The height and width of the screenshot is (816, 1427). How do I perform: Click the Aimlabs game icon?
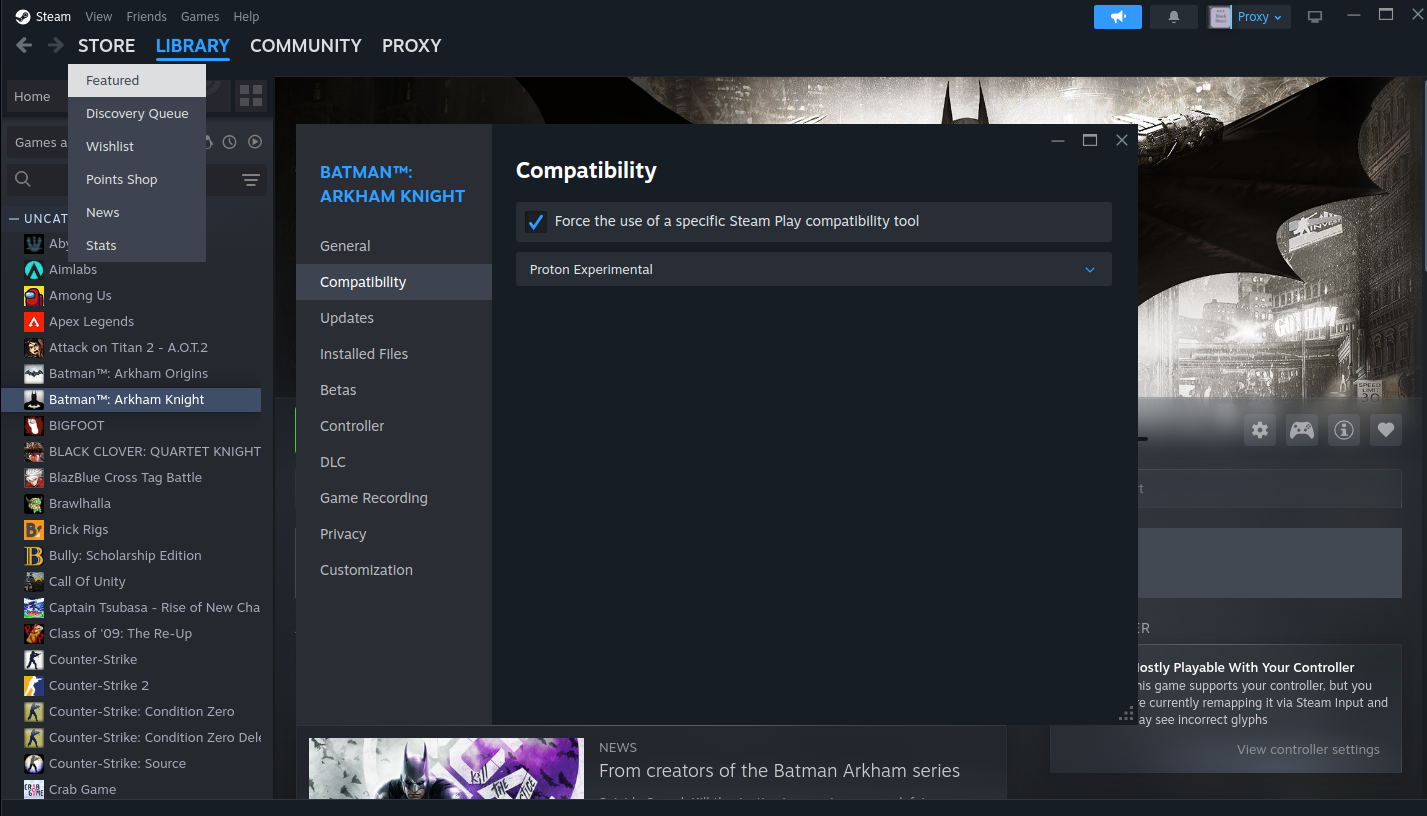coord(34,270)
